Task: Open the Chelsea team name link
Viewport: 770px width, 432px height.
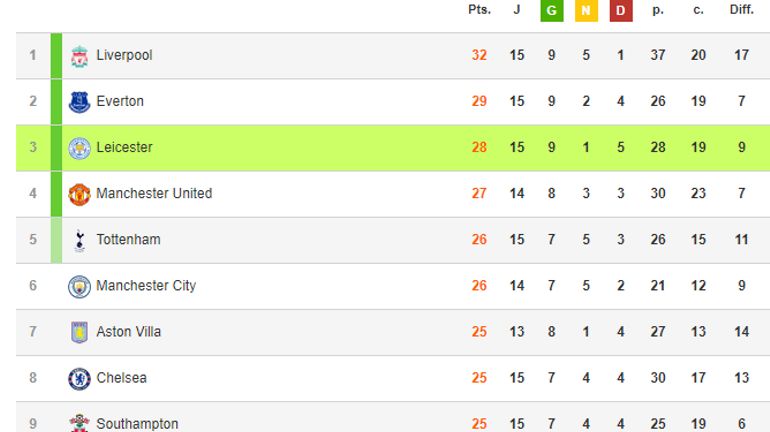Action: 121,378
